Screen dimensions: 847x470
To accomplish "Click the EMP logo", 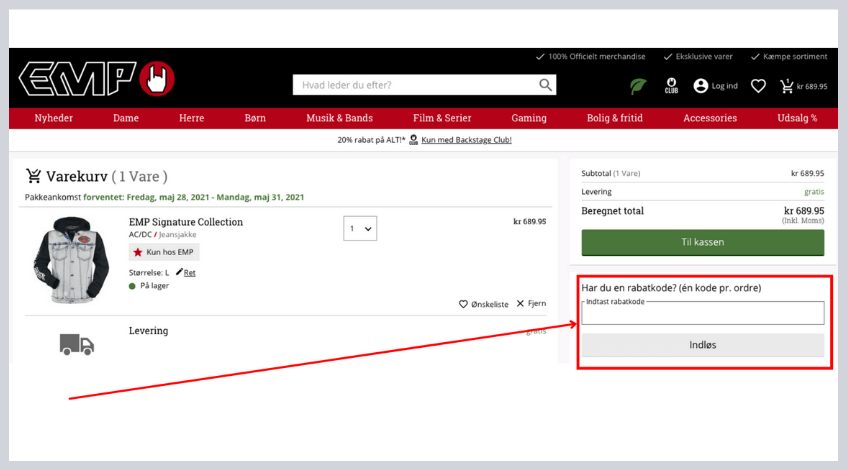I will coord(97,78).
